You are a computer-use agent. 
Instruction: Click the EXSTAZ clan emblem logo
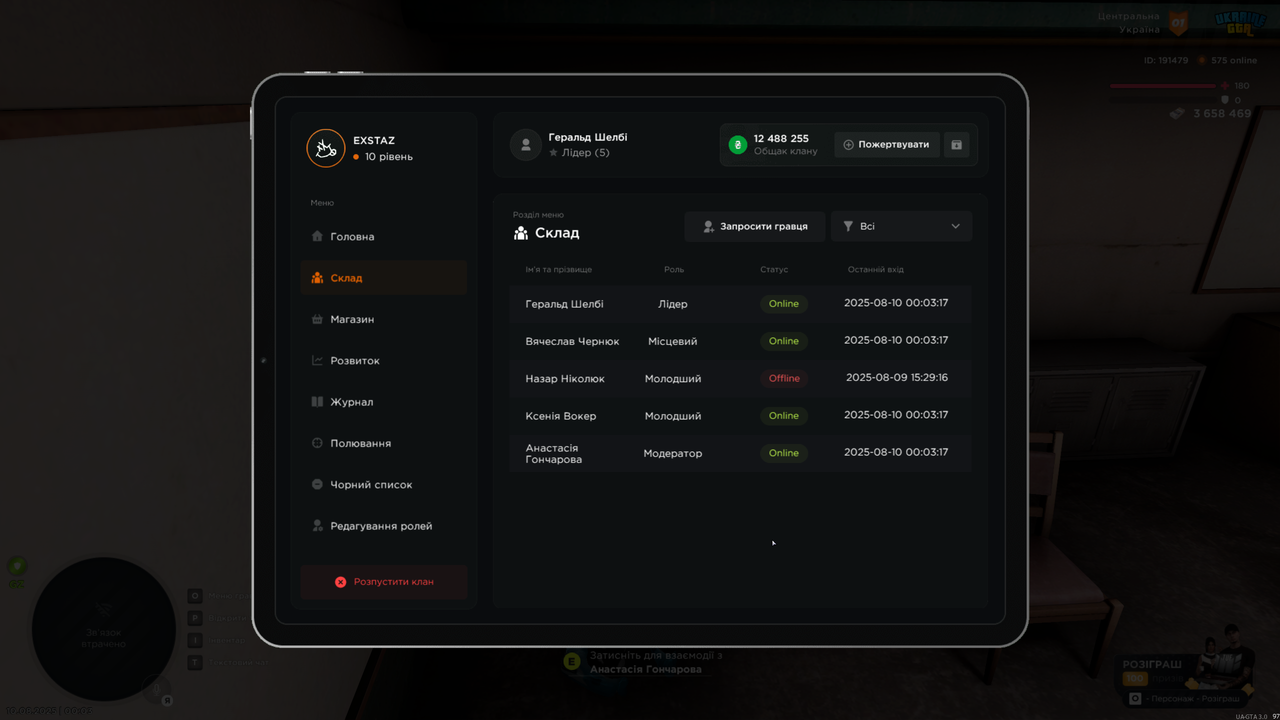[x=325, y=148]
